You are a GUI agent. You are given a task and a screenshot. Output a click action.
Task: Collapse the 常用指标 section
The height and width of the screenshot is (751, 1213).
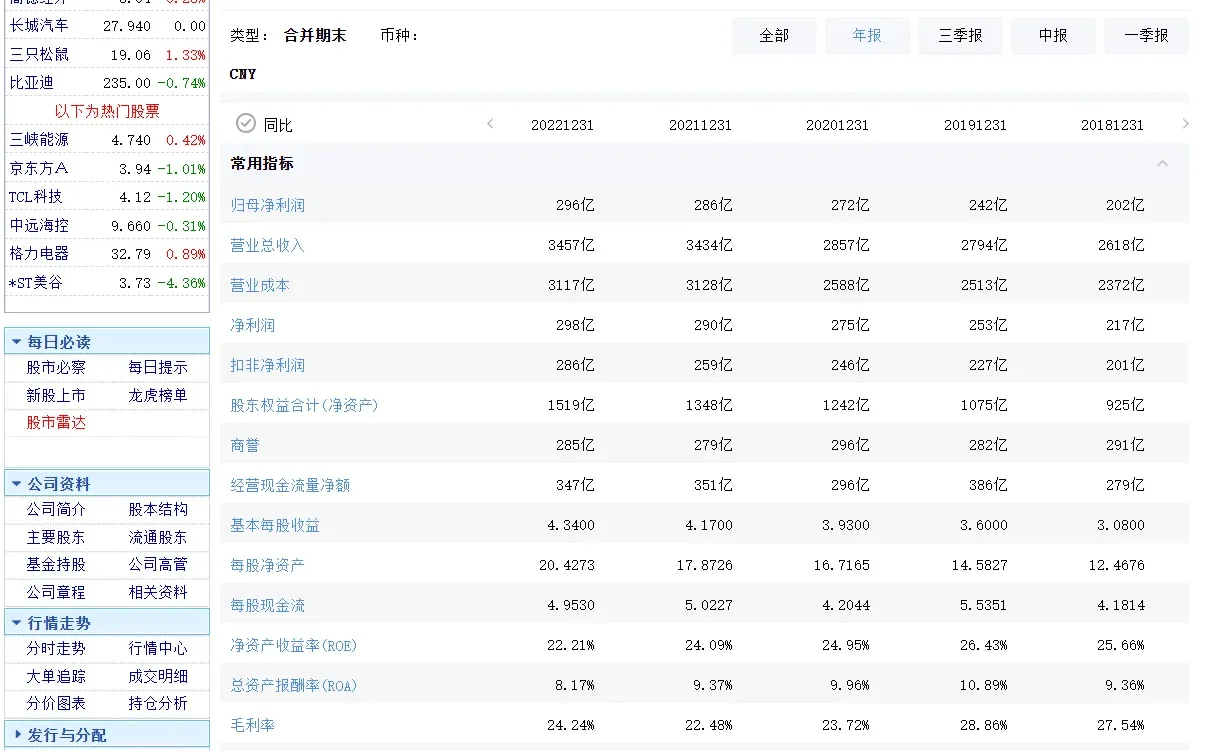coord(1161,163)
